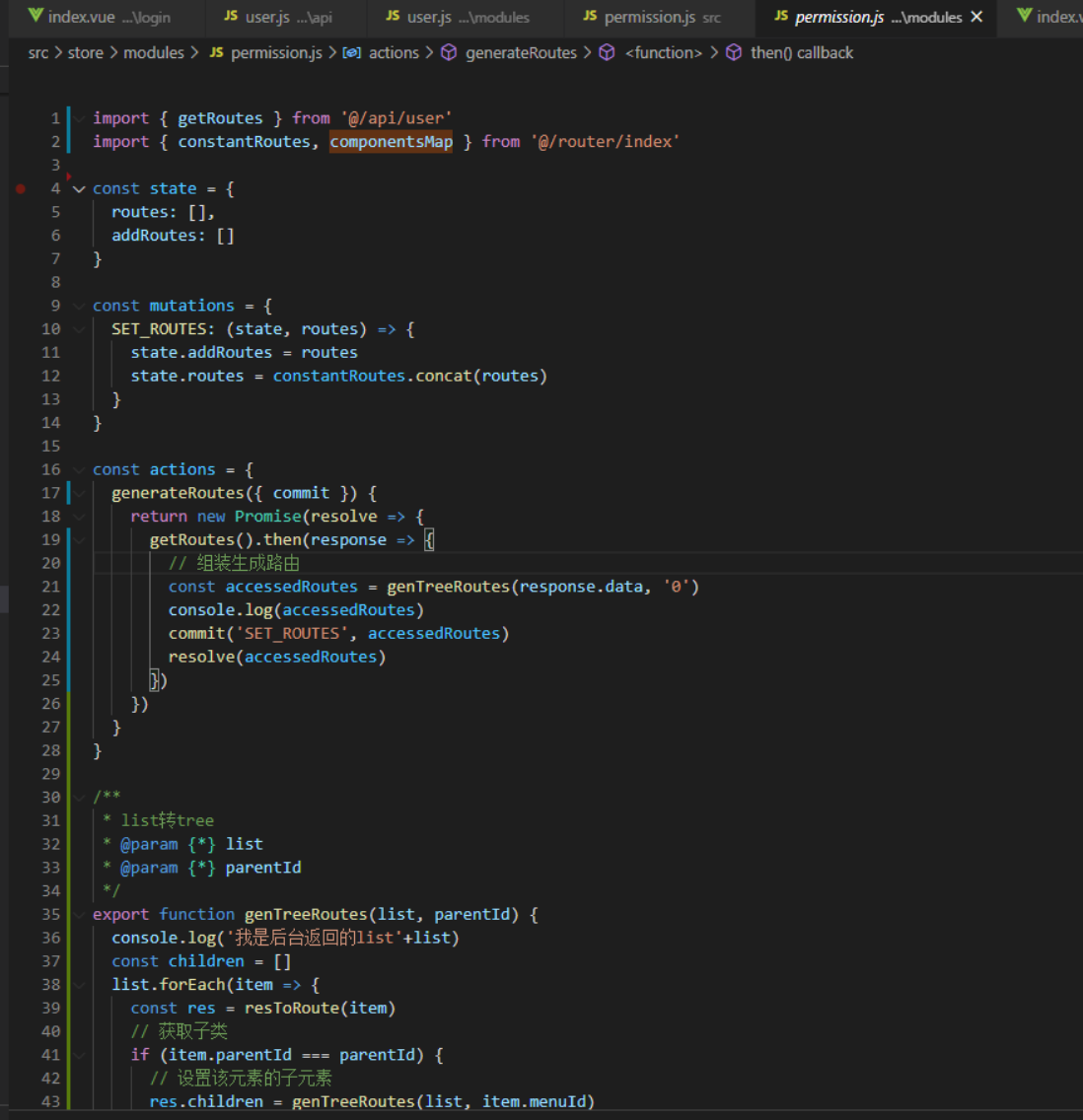
Task: Click 'resToRoute' call on line 39
Action: pyautogui.click(x=292, y=1008)
